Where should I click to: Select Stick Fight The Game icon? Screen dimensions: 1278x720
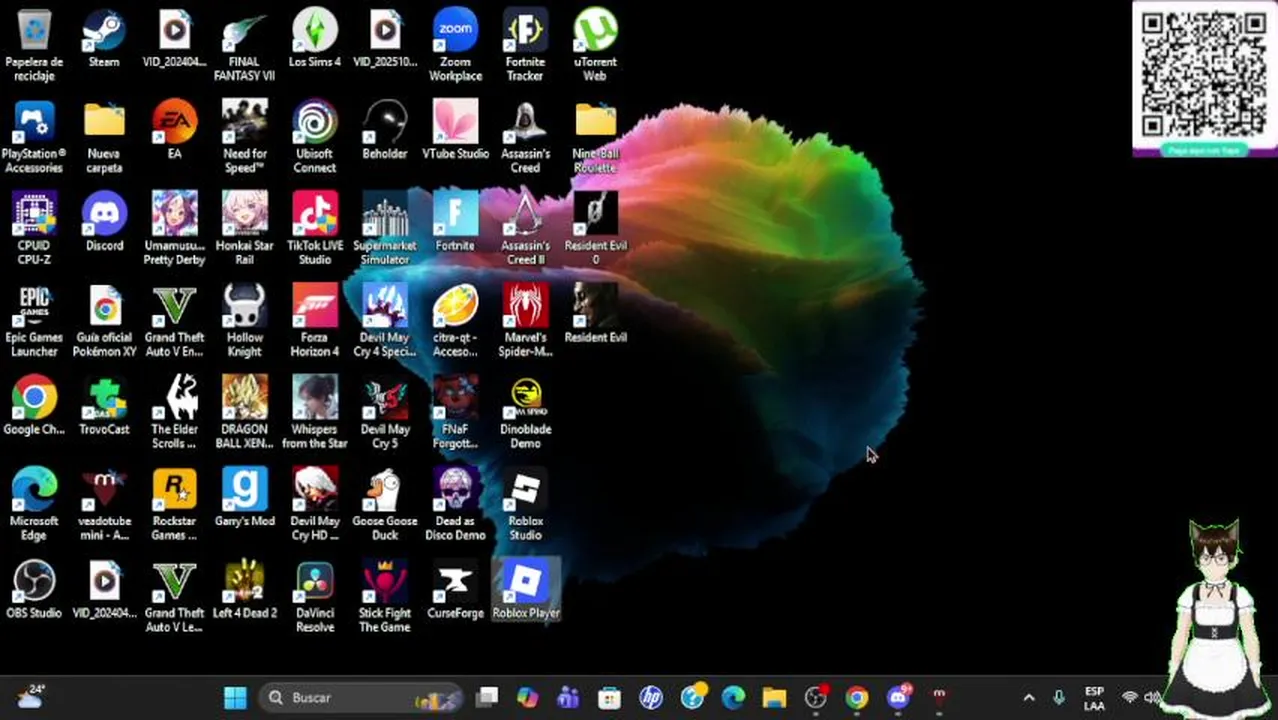point(385,598)
